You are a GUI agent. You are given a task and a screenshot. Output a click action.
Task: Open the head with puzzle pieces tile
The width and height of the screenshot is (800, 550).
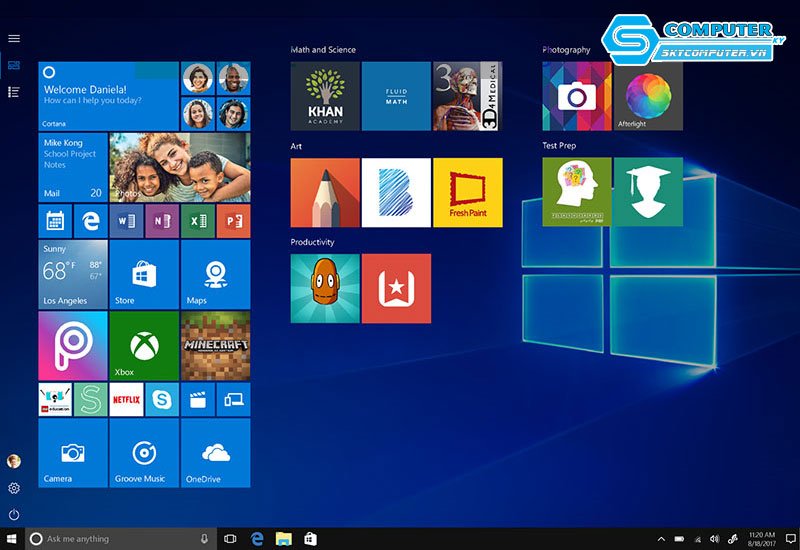[577, 192]
